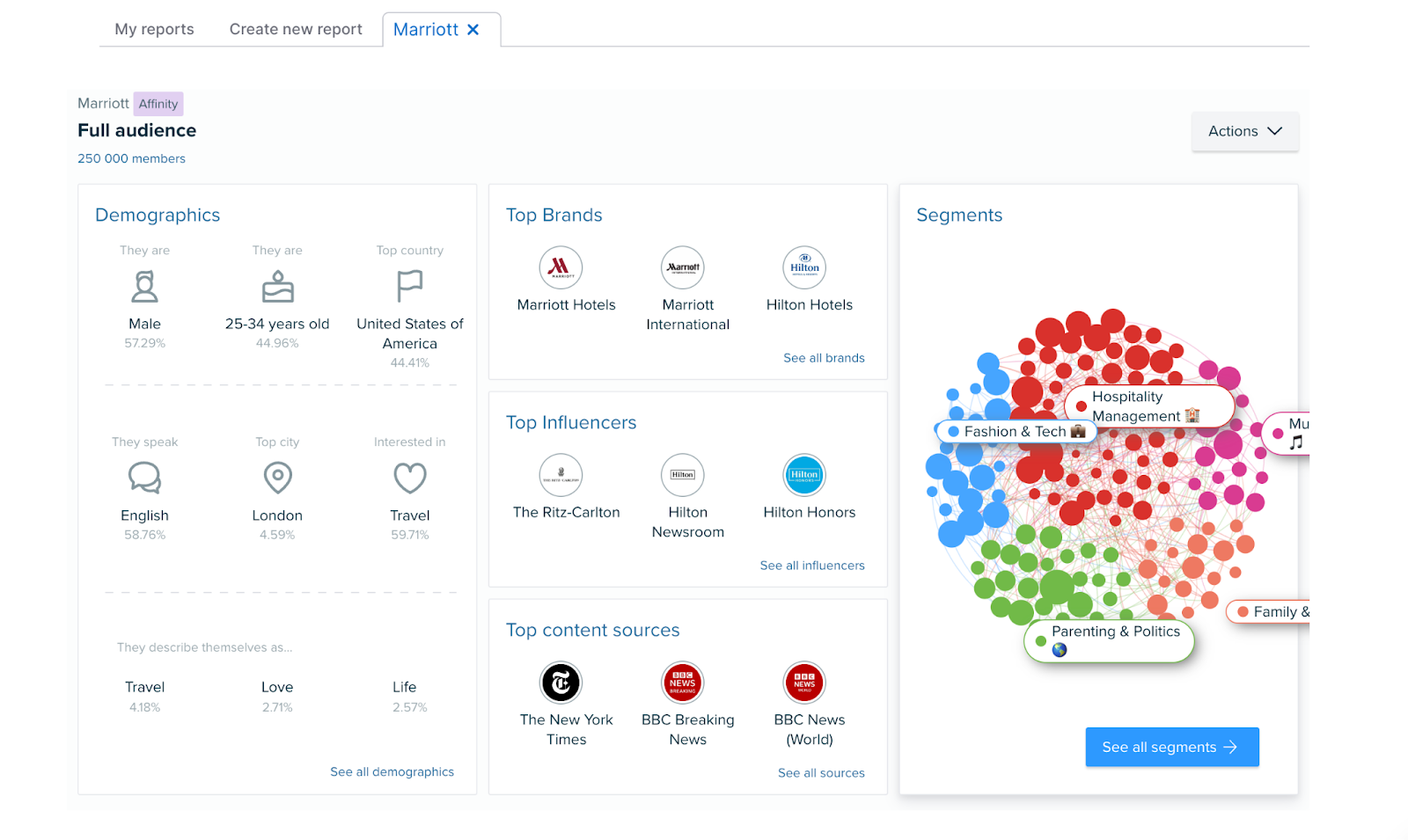Click the 'English' language text
1408x840 pixels.
tap(144, 515)
